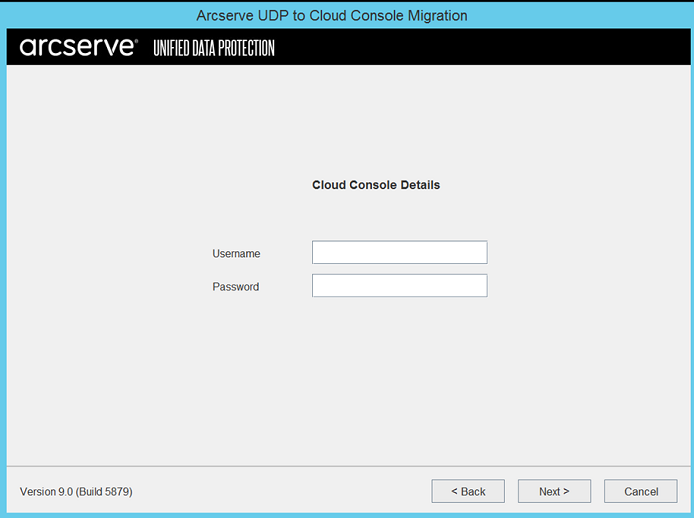
Task: Click the Version 9.0 (Build 5879) text
Action: coord(76,491)
